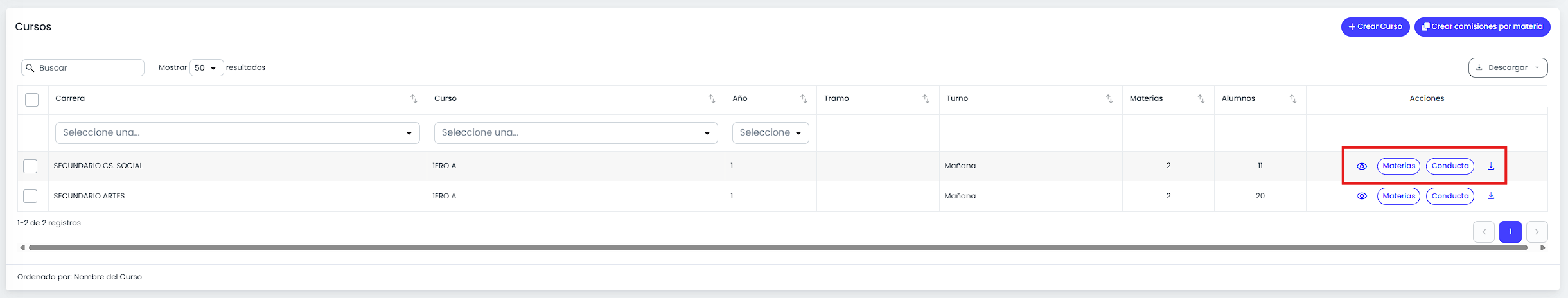Download SECUNDARIO ARTES row icon
This screenshot has height=298, width=1568.
point(1491,197)
